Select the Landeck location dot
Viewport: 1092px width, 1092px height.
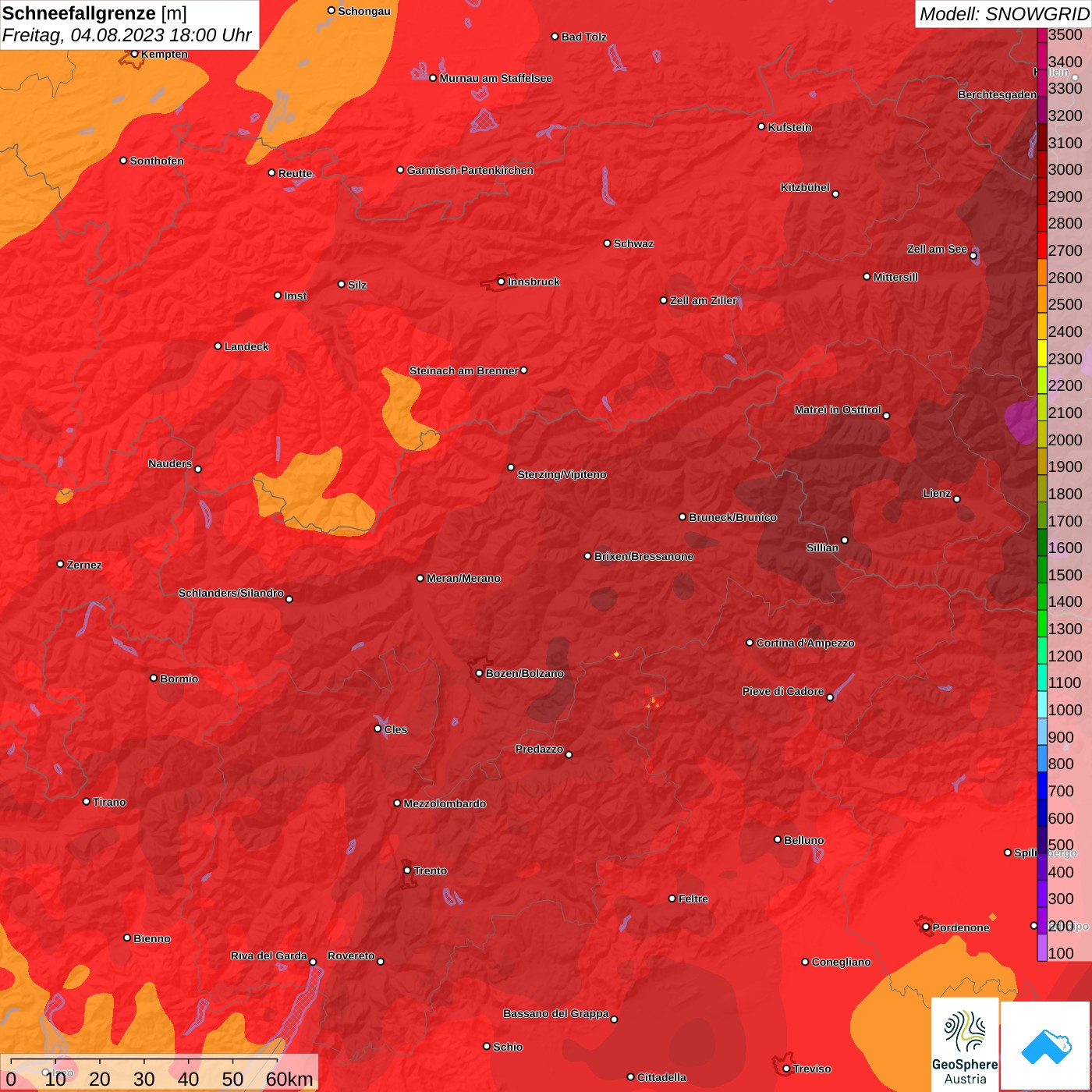pyautogui.click(x=218, y=346)
